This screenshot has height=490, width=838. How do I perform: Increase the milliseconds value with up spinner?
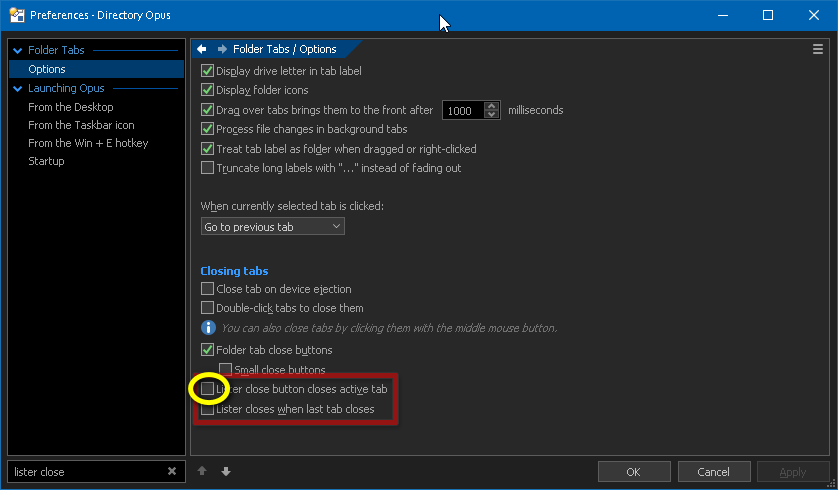pyautogui.click(x=491, y=106)
